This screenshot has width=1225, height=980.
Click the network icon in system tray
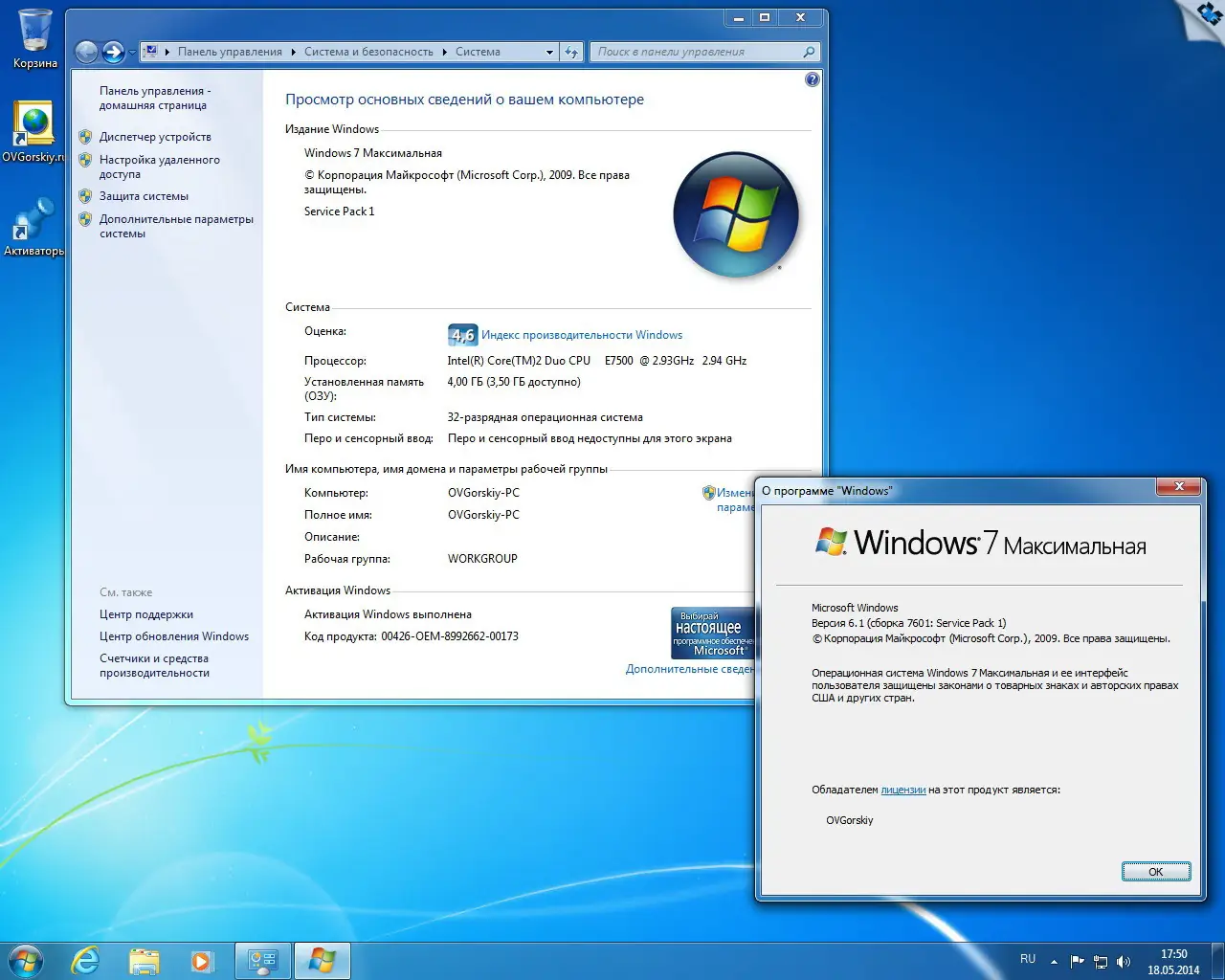click(x=1101, y=961)
